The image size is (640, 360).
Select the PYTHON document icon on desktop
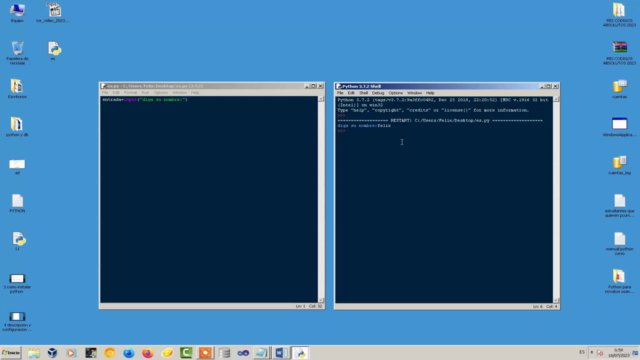[17, 203]
